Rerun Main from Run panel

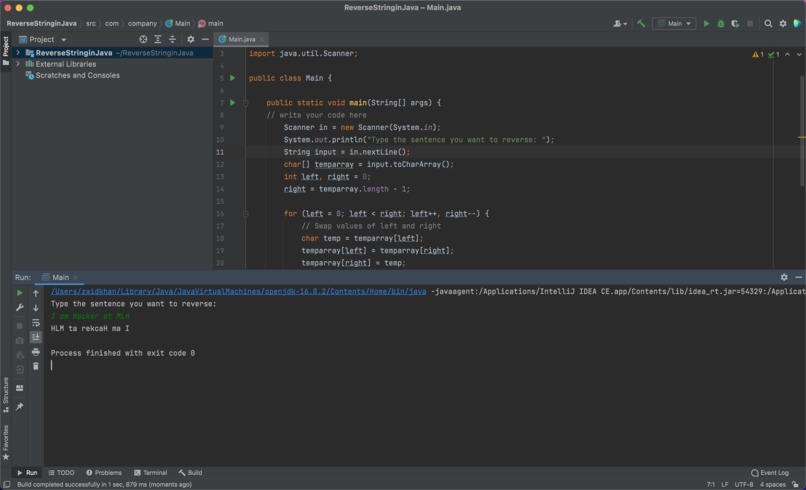[x=20, y=293]
